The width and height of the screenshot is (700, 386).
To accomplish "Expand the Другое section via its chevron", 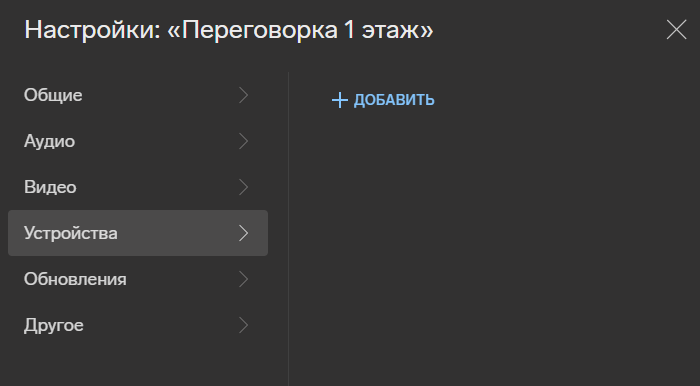I will coord(243,325).
